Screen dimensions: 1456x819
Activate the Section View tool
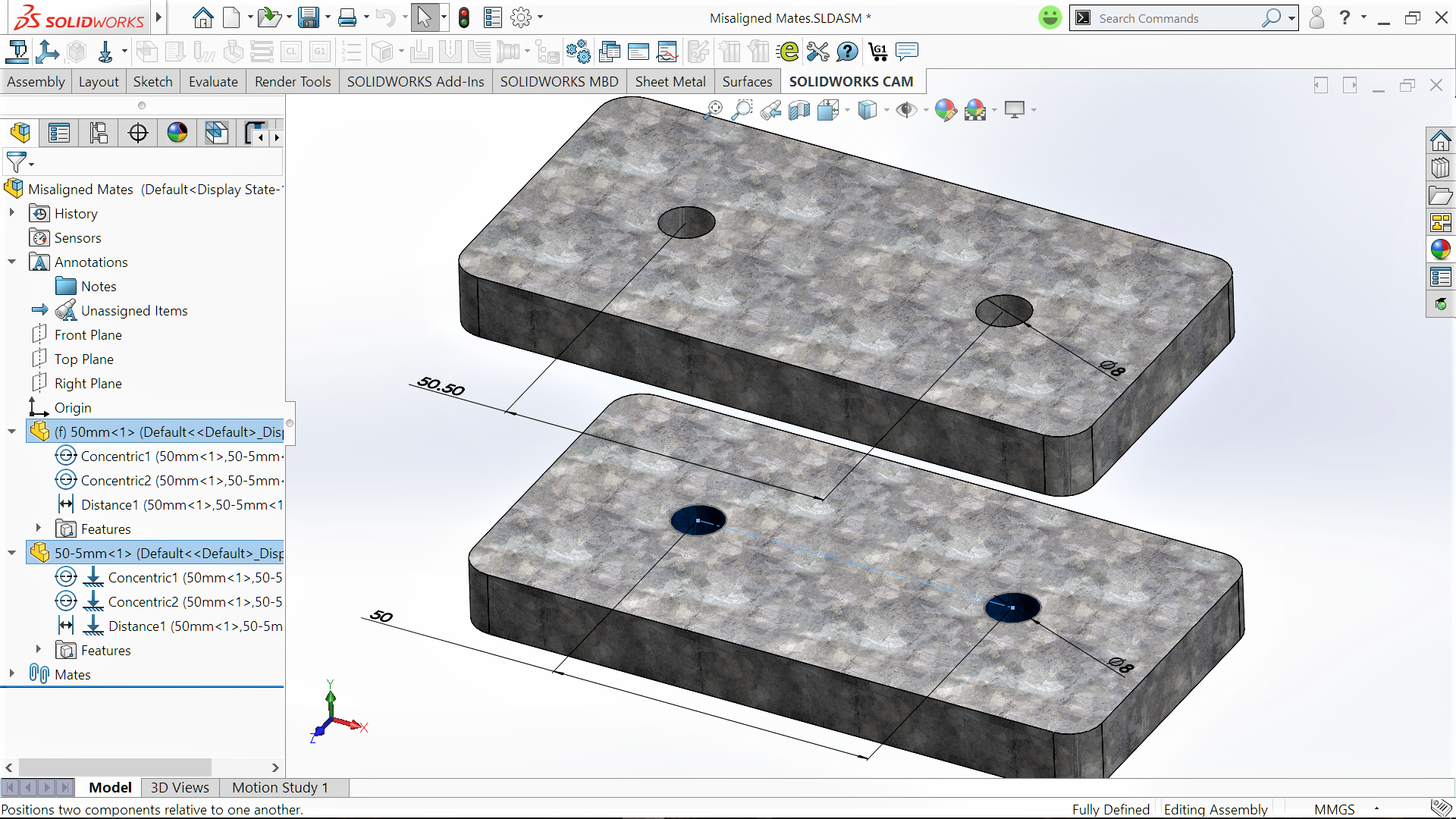[x=799, y=111]
